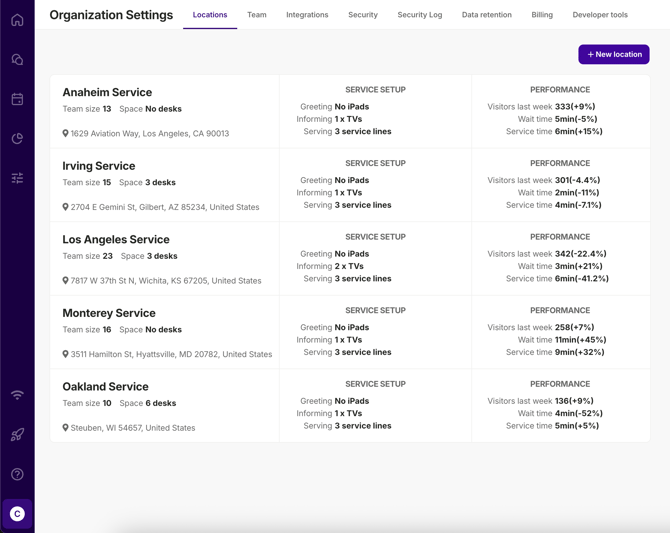The width and height of the screenshot is (670, 533).
Task: Click the rocket launch sidebar icon
Action: pyautogui.click(x=17, y=435)
